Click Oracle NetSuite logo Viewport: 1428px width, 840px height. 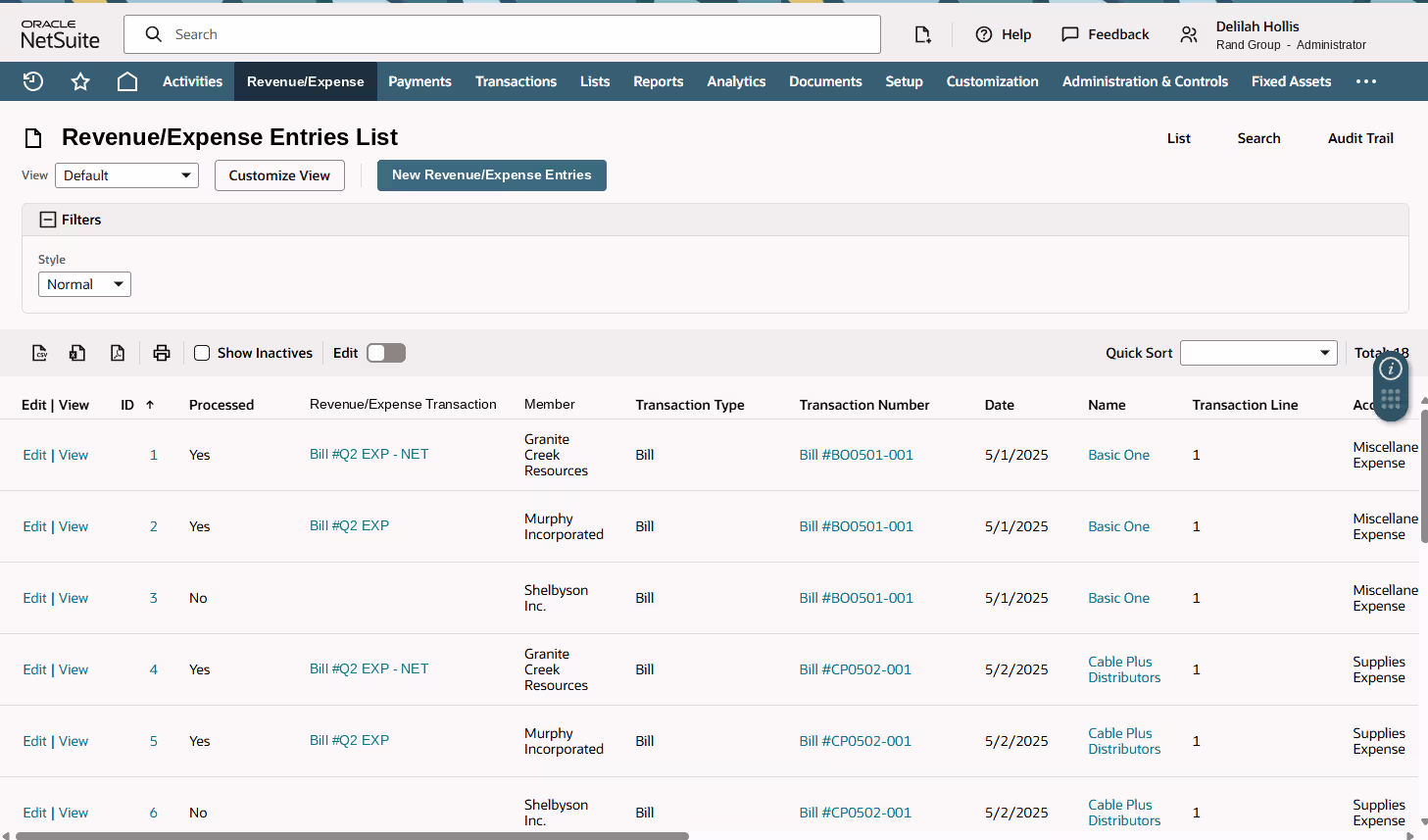(x=60, y=34)
